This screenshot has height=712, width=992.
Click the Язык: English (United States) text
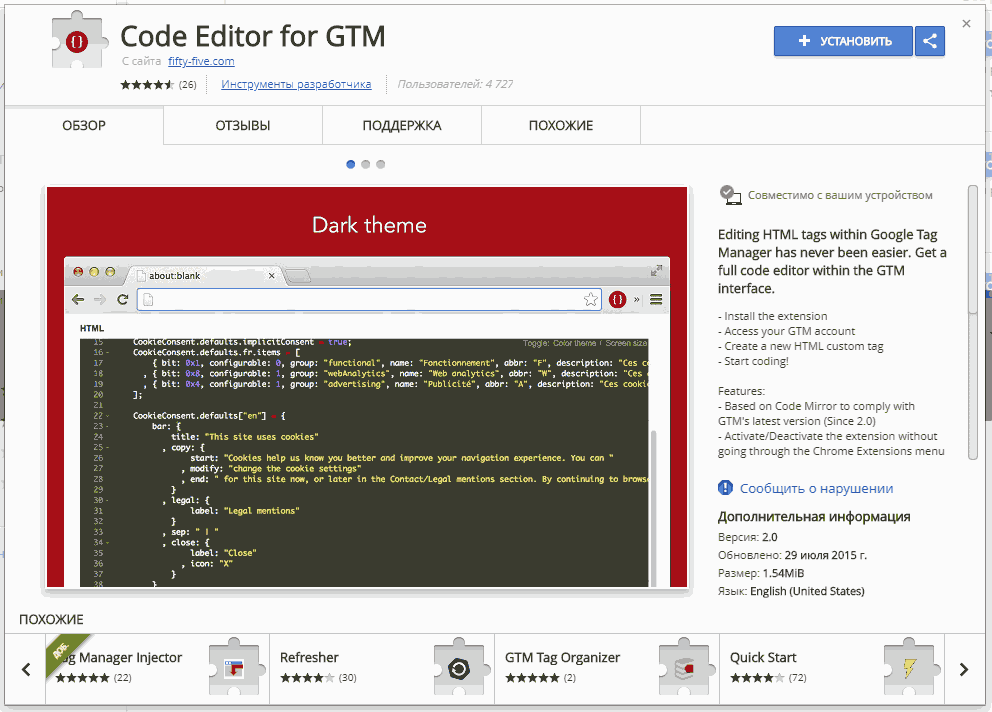[x=791, y=591]
